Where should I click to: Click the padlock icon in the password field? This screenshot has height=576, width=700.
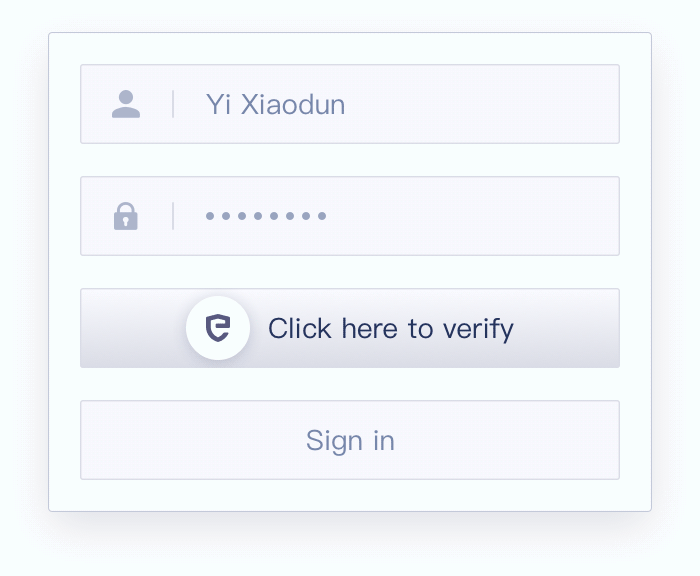pyautogui.click(x=126, y=216)
